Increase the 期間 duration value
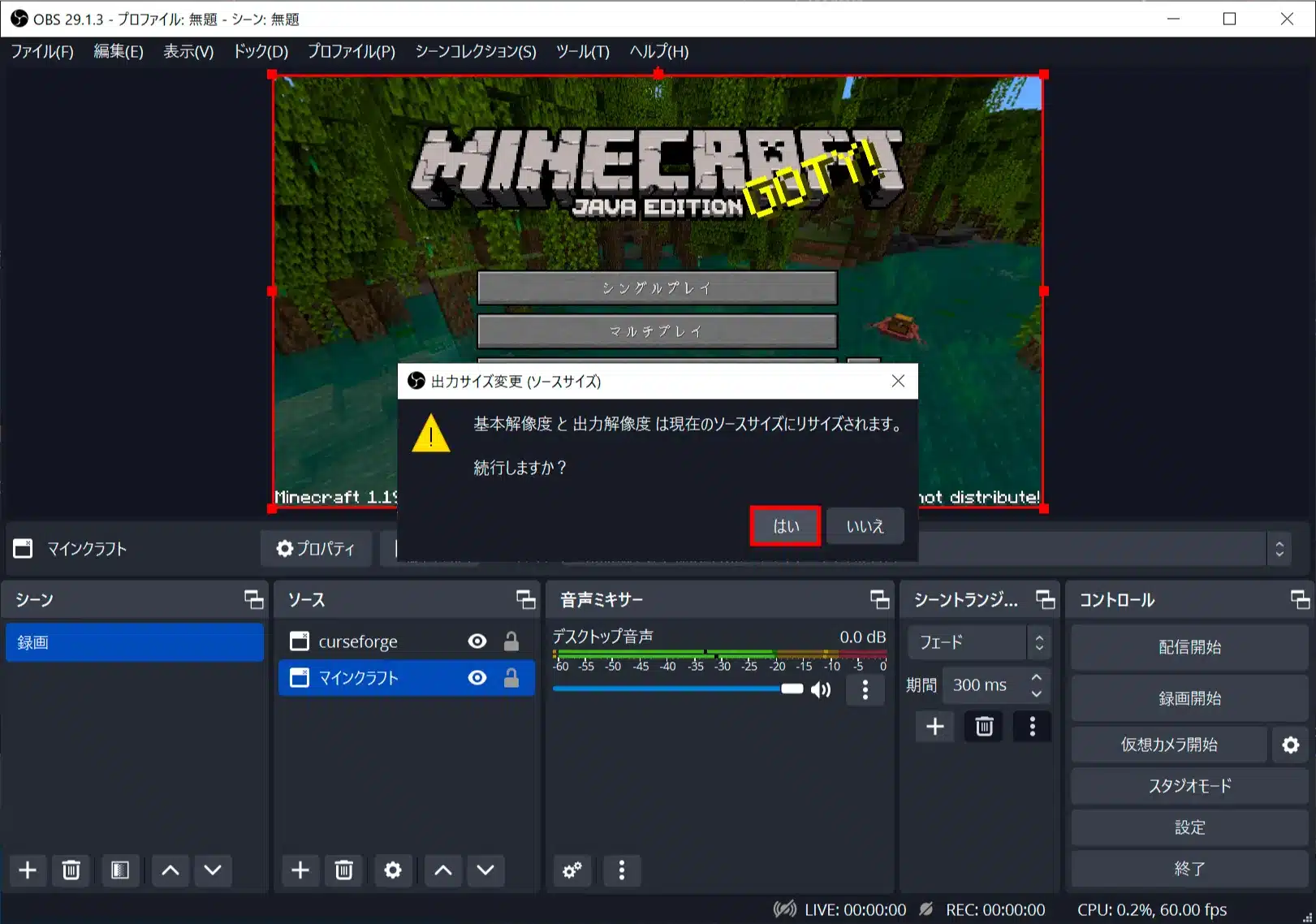Image resolution: width=1316 pixels, height=924 pixels. pos(1037,677)
